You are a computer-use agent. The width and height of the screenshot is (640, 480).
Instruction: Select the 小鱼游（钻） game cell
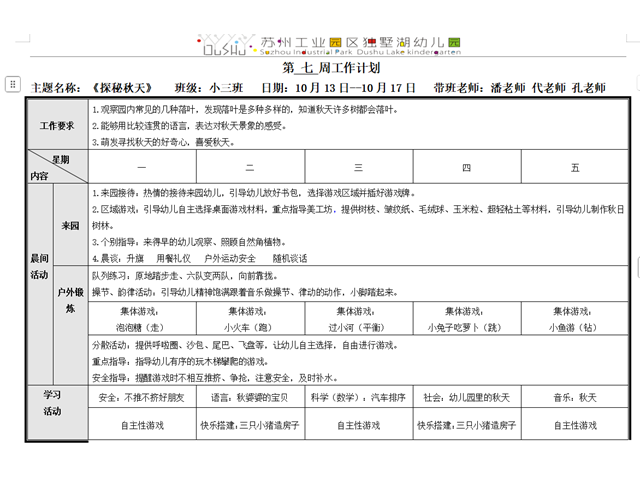[x=574, y=327]
